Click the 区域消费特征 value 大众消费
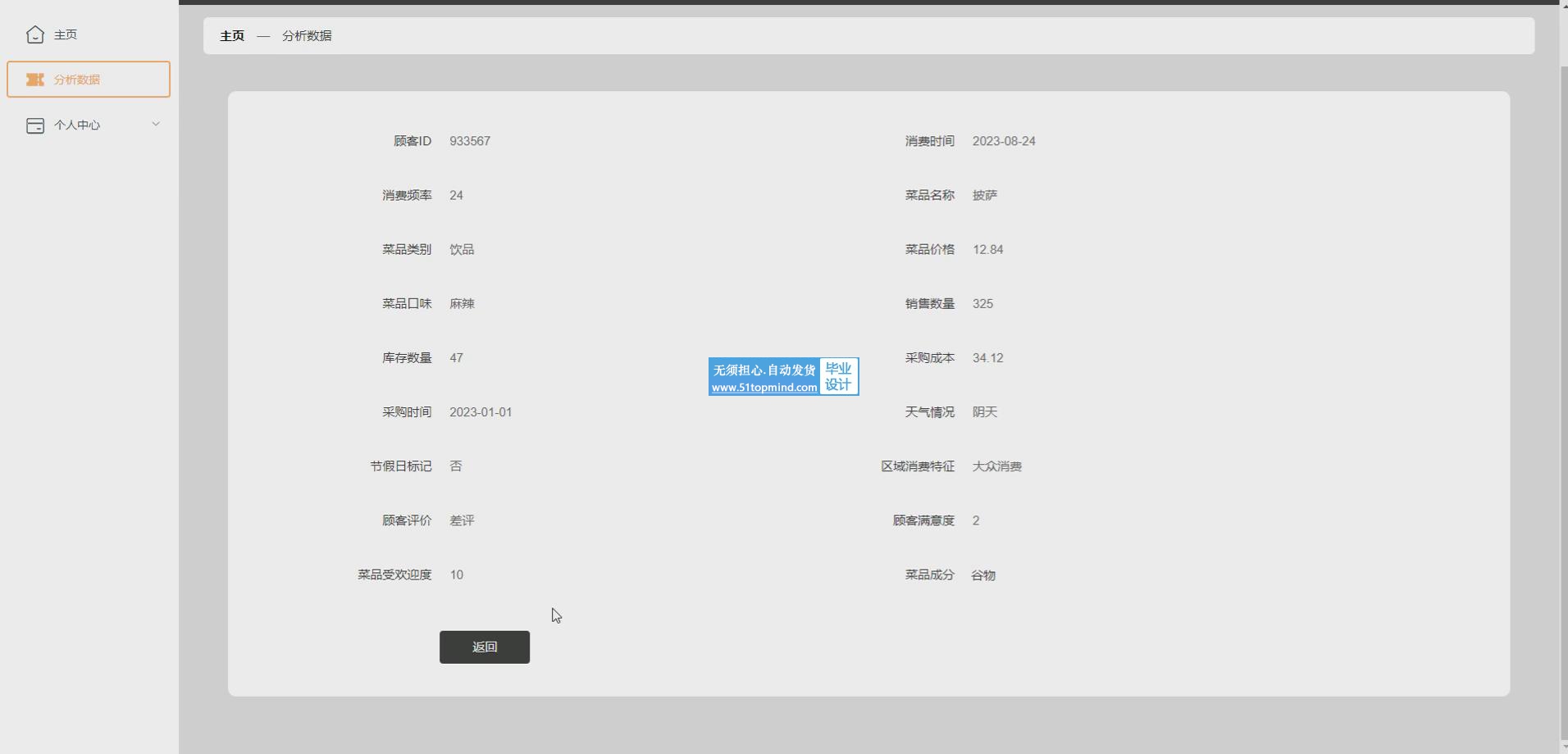1568x754 pixels. click(996, 466)
